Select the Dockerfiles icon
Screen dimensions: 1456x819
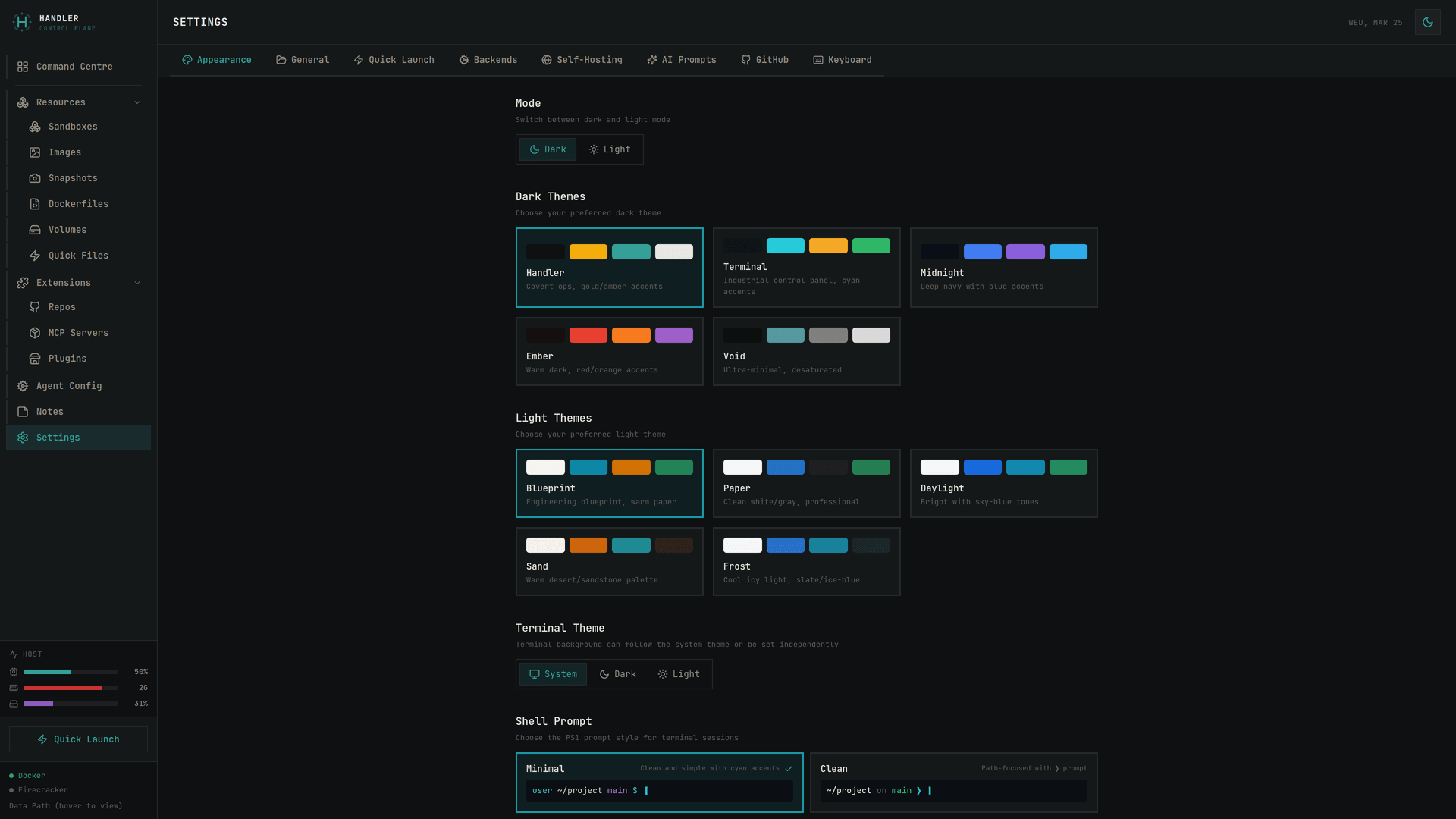click(x=36, y=204)
